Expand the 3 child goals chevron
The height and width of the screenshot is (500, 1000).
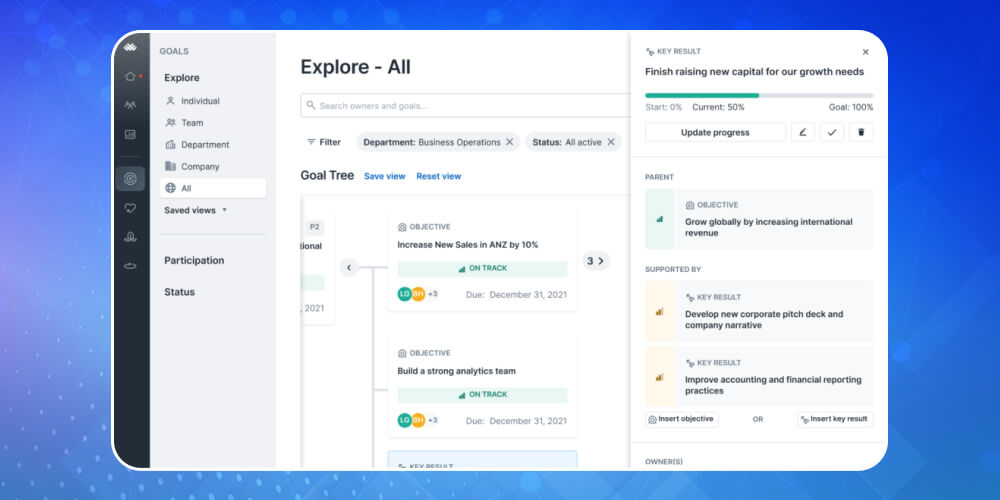(596, 261)
